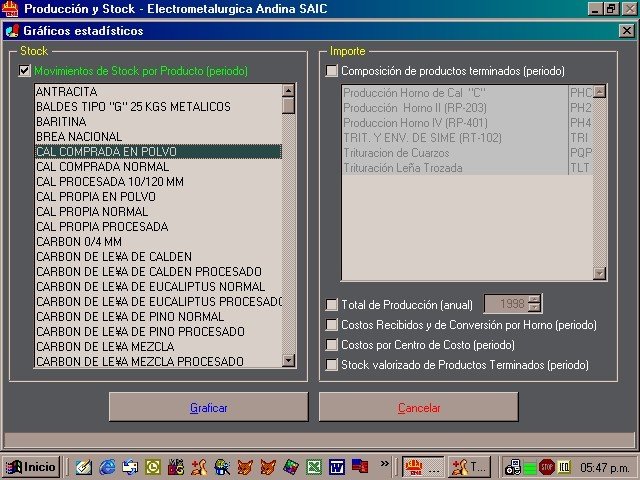Click Importe list scrollbar down arrow

[599, 273]
